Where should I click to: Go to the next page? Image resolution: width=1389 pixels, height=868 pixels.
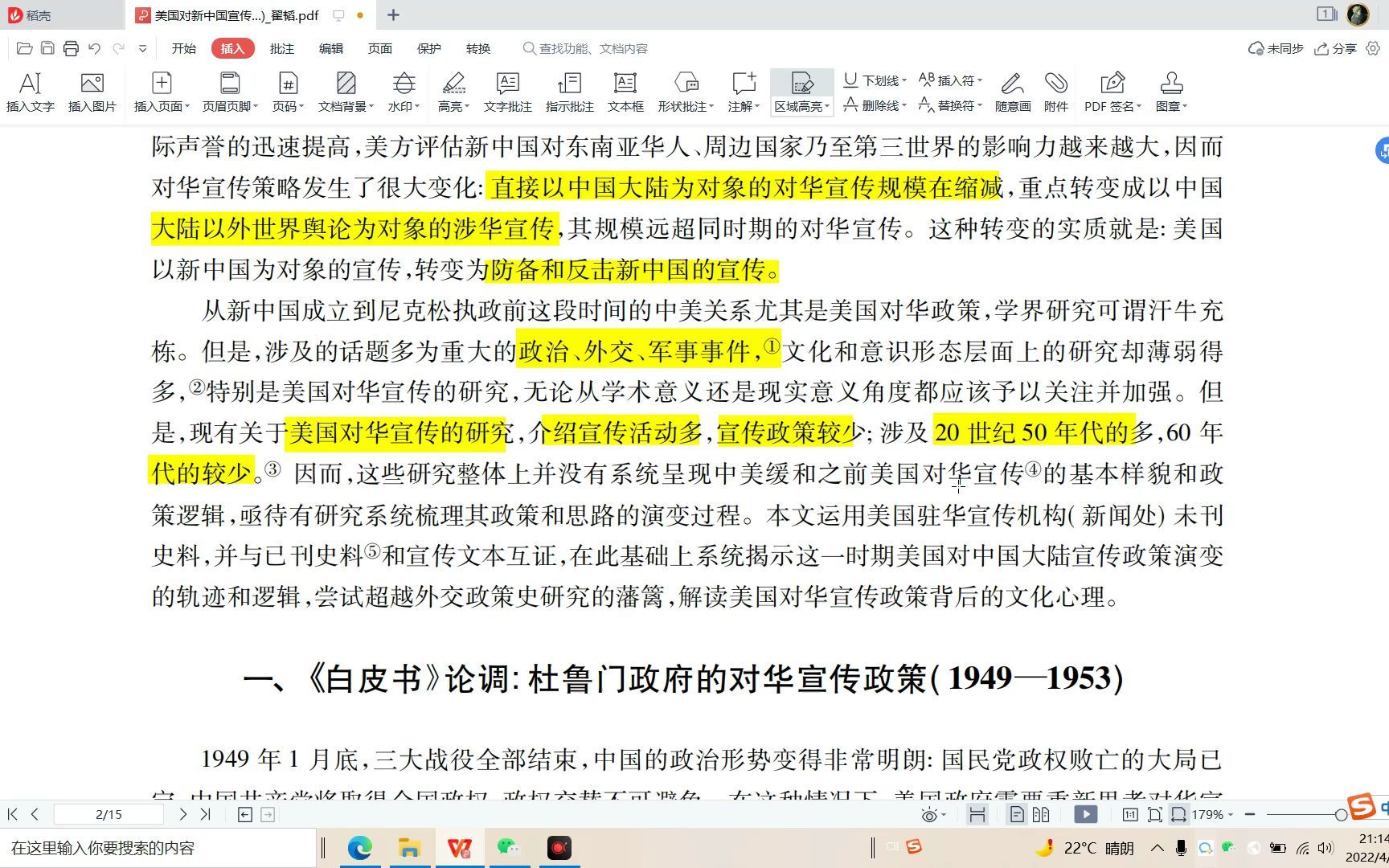point(182,814)
